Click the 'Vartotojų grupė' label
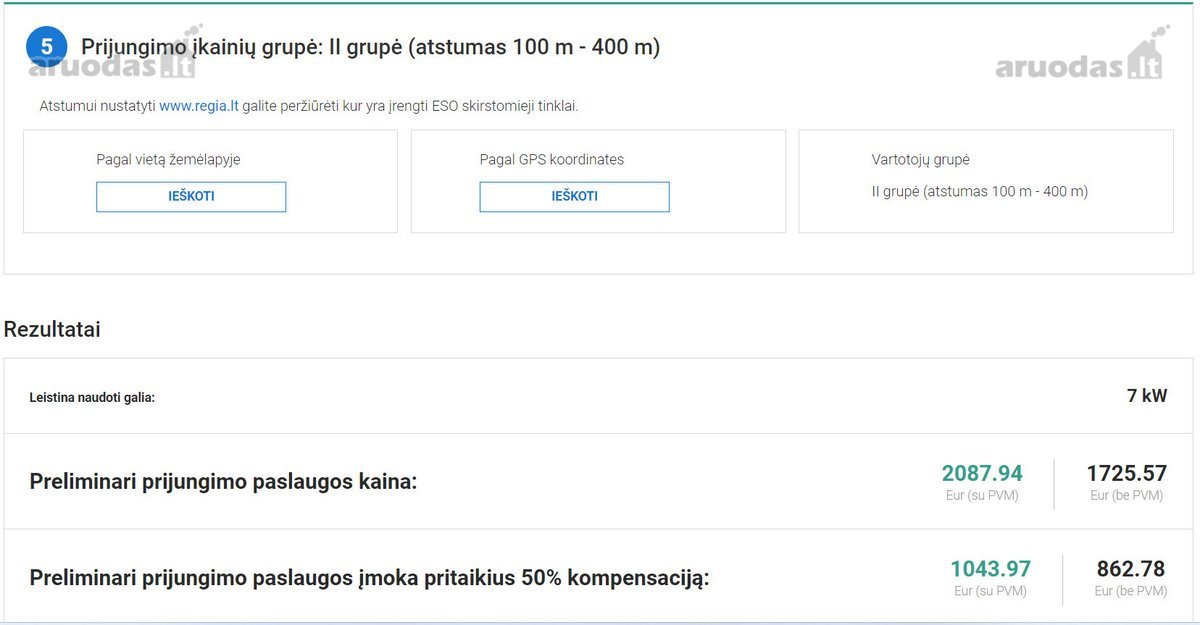 tap(920, 159)
